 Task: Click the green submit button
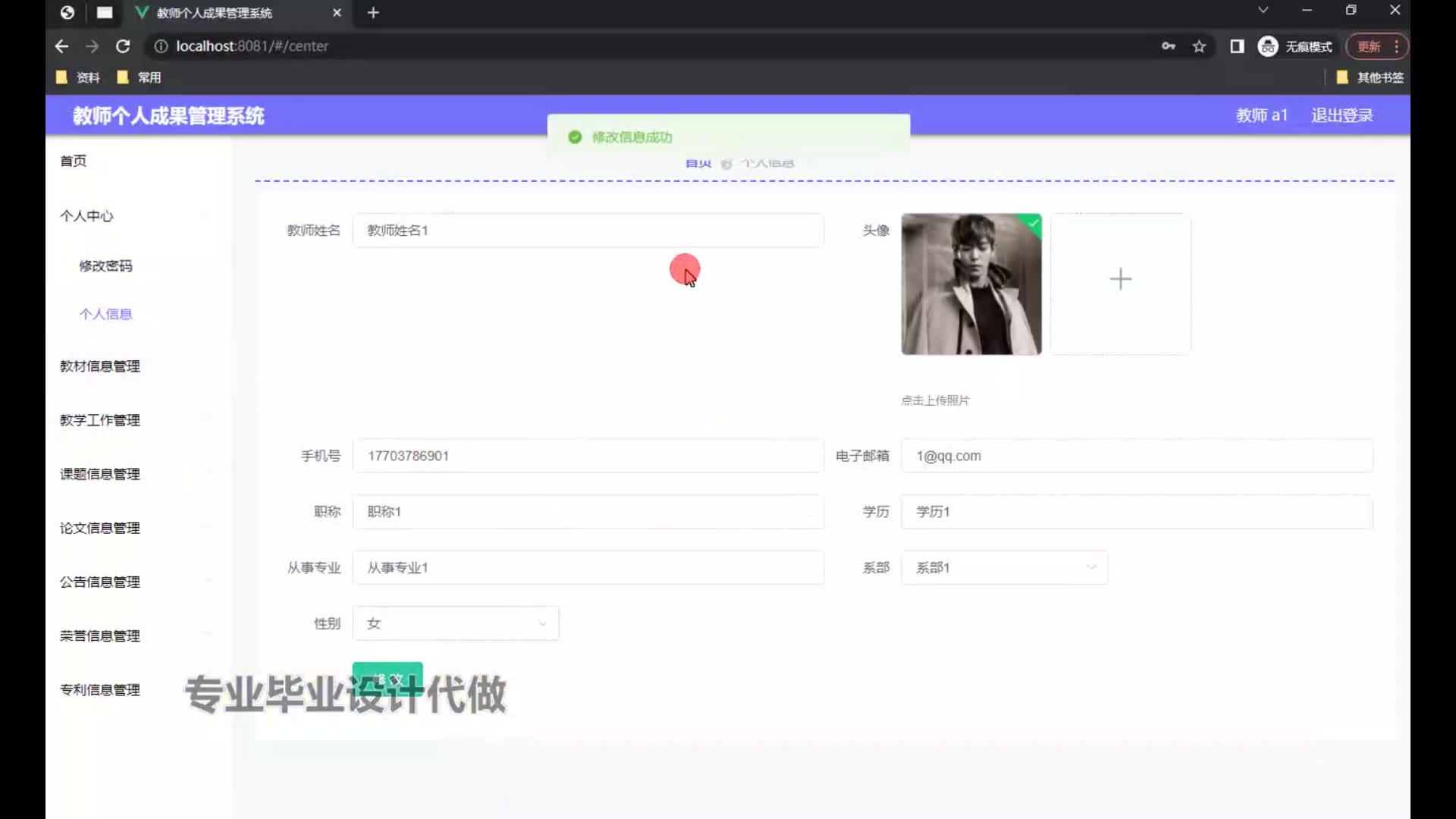click(x=388, y=678)
